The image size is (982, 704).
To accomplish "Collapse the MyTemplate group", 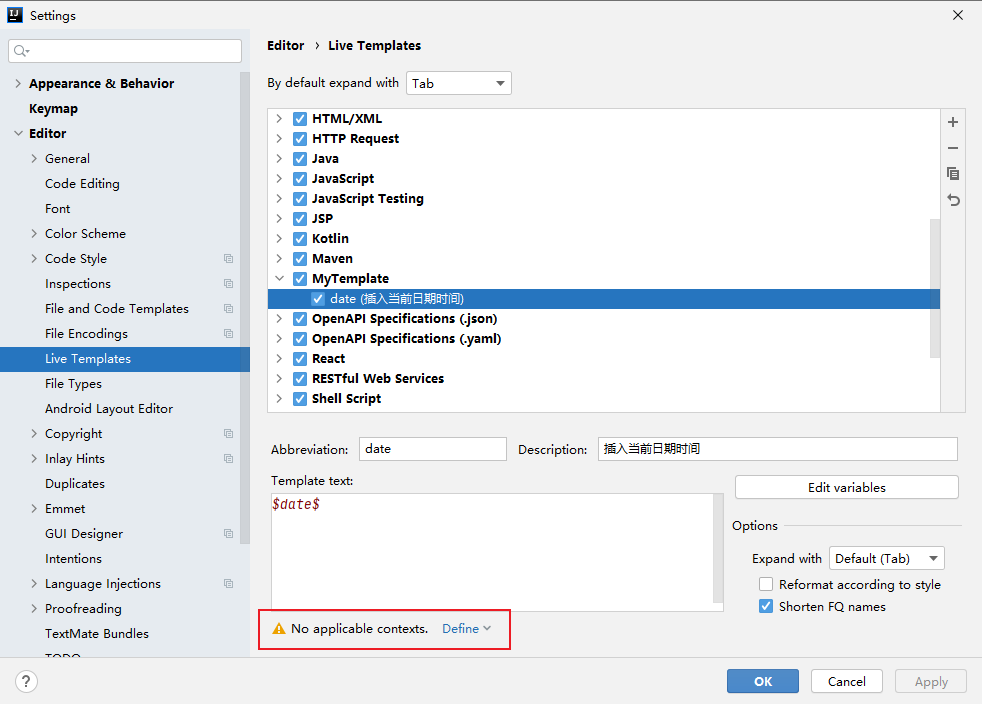I will pos(279,279).
